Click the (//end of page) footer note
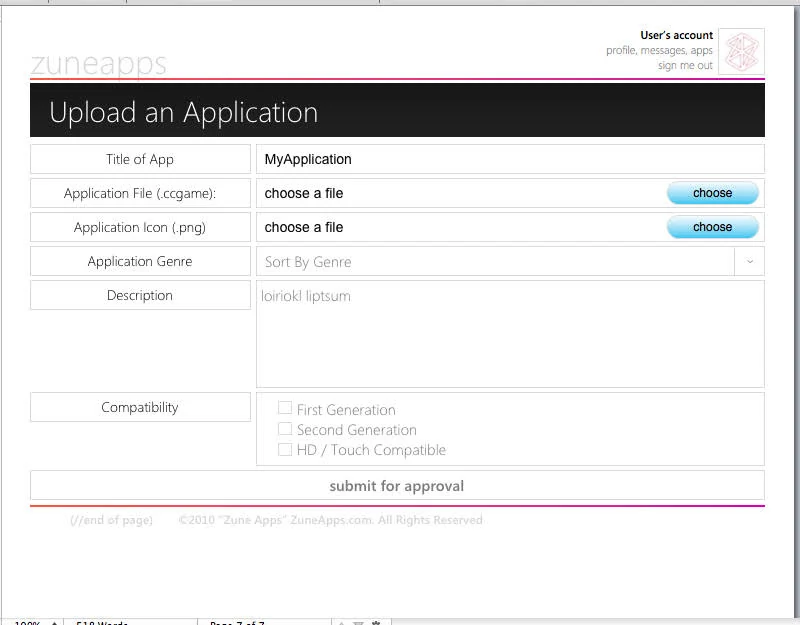800x625 pixels. [111, 520]
